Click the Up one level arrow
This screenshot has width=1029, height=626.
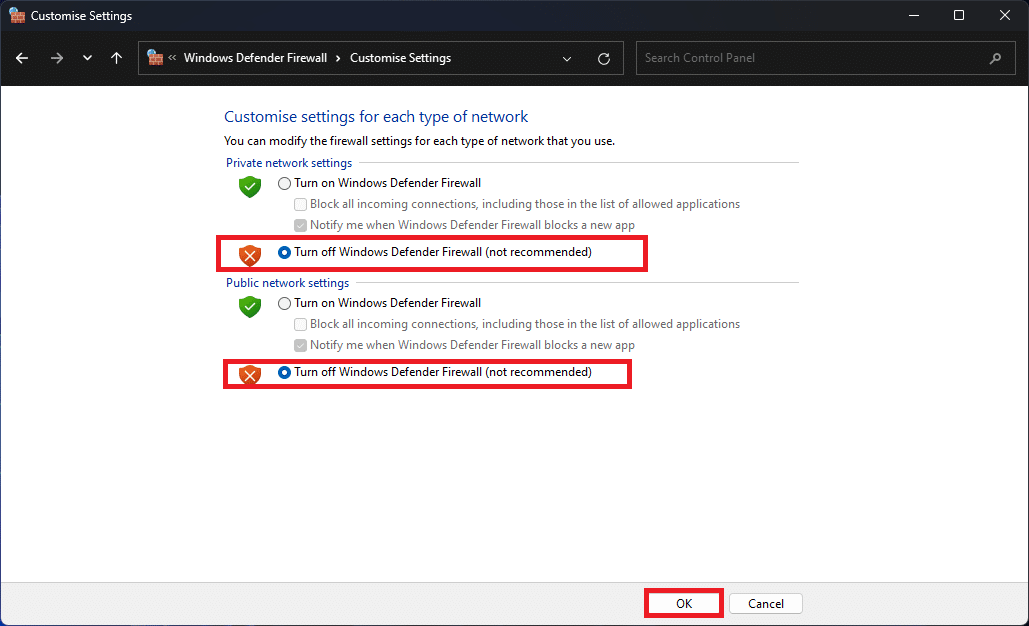117,58
